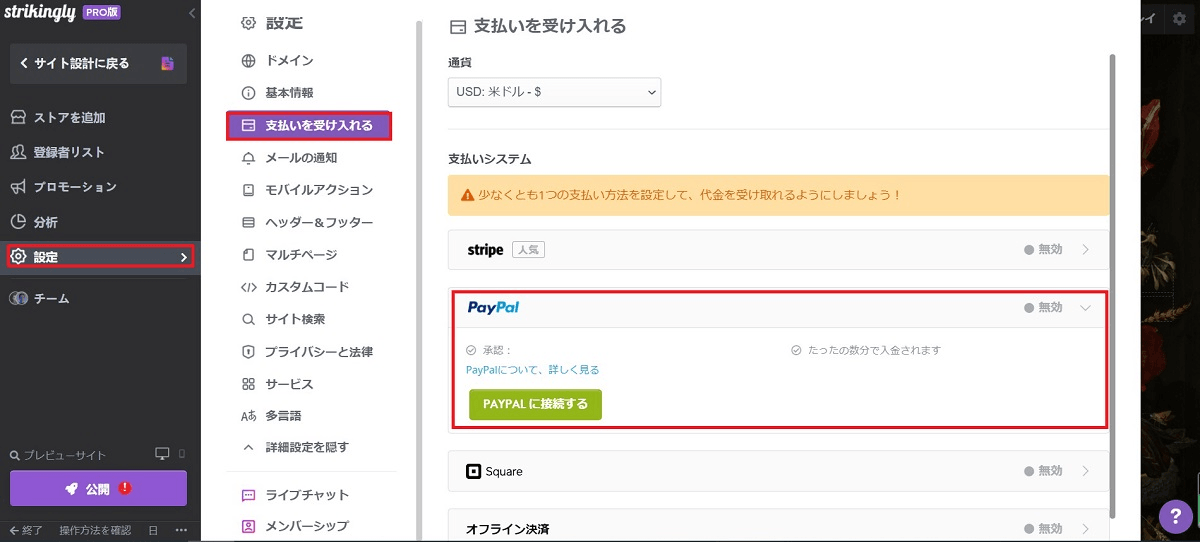This screenshot has width=1200, height=542.
Task: Click たったの数分で入金されます text
Action: point(873,351)
